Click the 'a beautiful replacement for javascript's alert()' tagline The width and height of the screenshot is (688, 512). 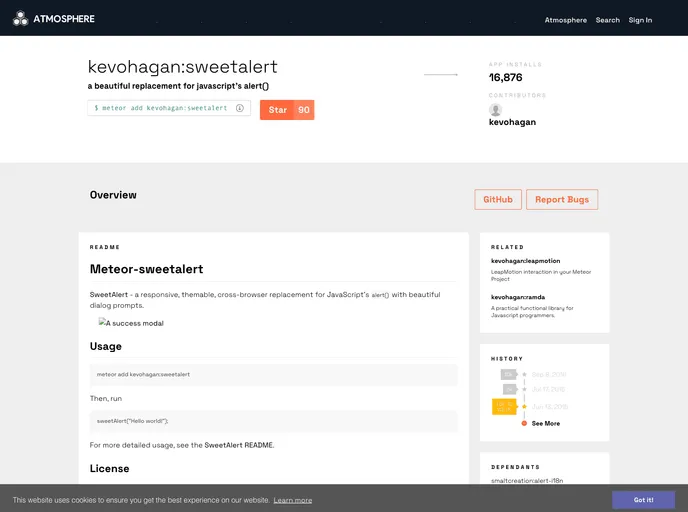pyautogui.click(x=178, y=86)
